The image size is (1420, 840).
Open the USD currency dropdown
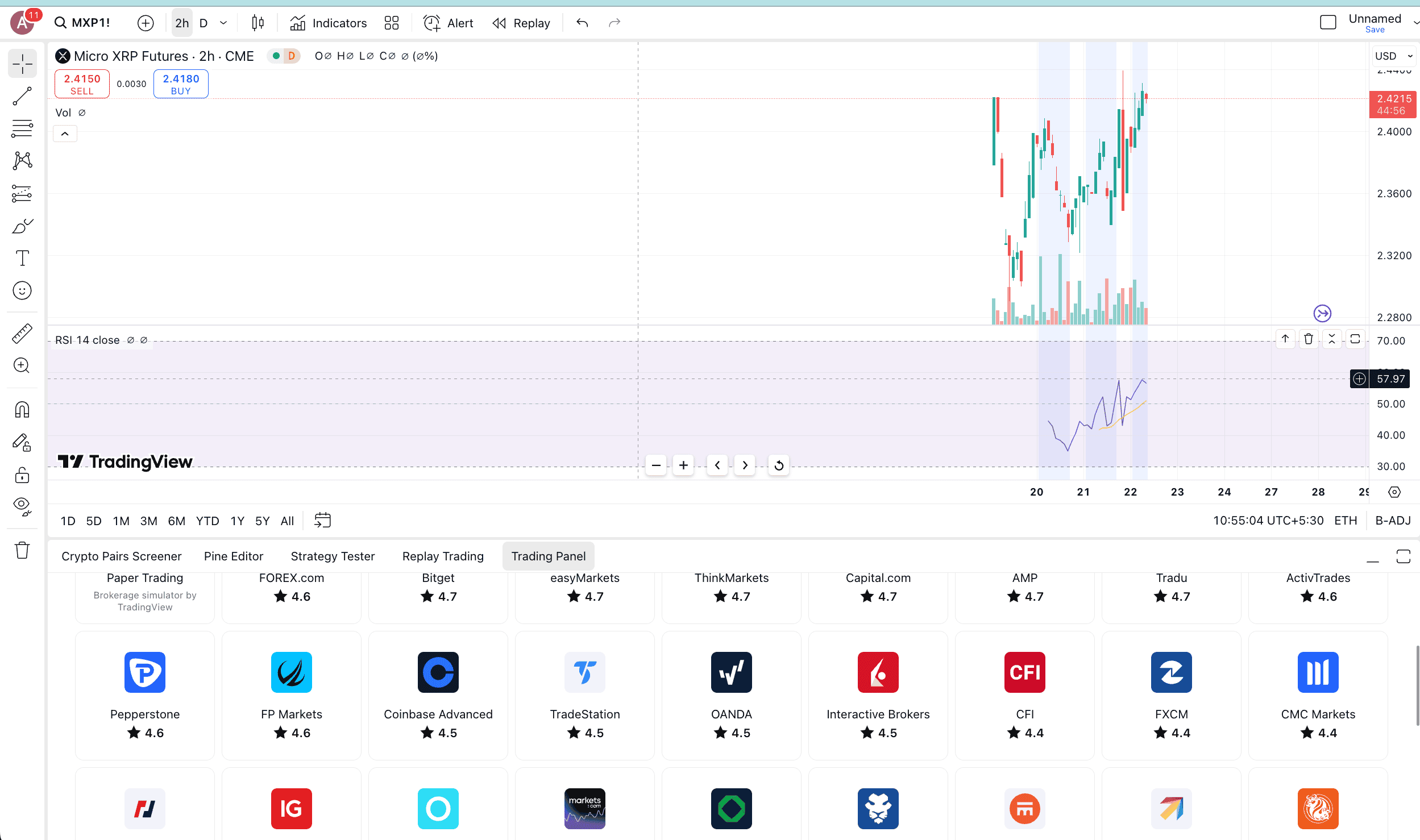point(1393,56)
